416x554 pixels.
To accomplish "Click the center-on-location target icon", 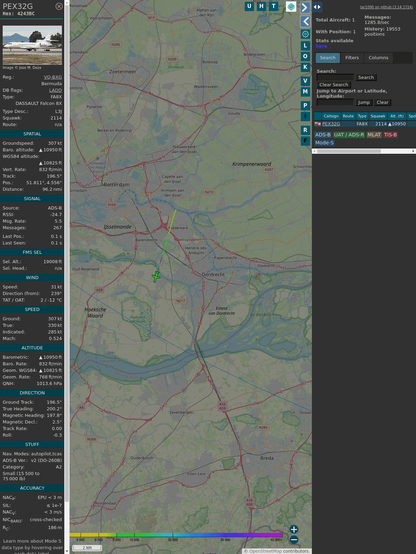I will click(305, 34).
